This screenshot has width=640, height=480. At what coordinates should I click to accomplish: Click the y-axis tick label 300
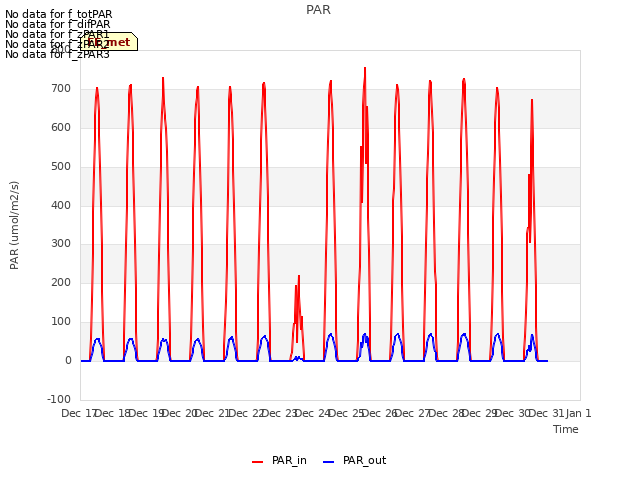click(61, 244)
